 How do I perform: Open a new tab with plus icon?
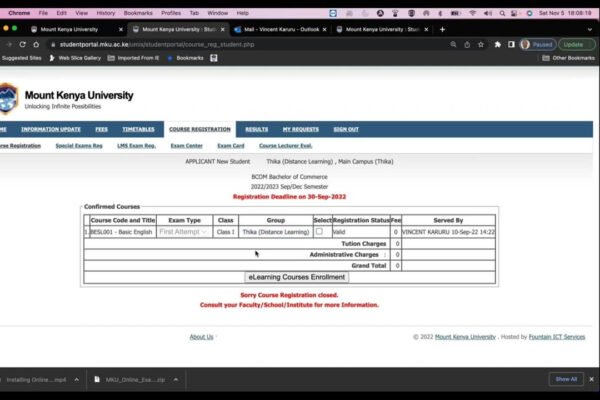(442, 29)
